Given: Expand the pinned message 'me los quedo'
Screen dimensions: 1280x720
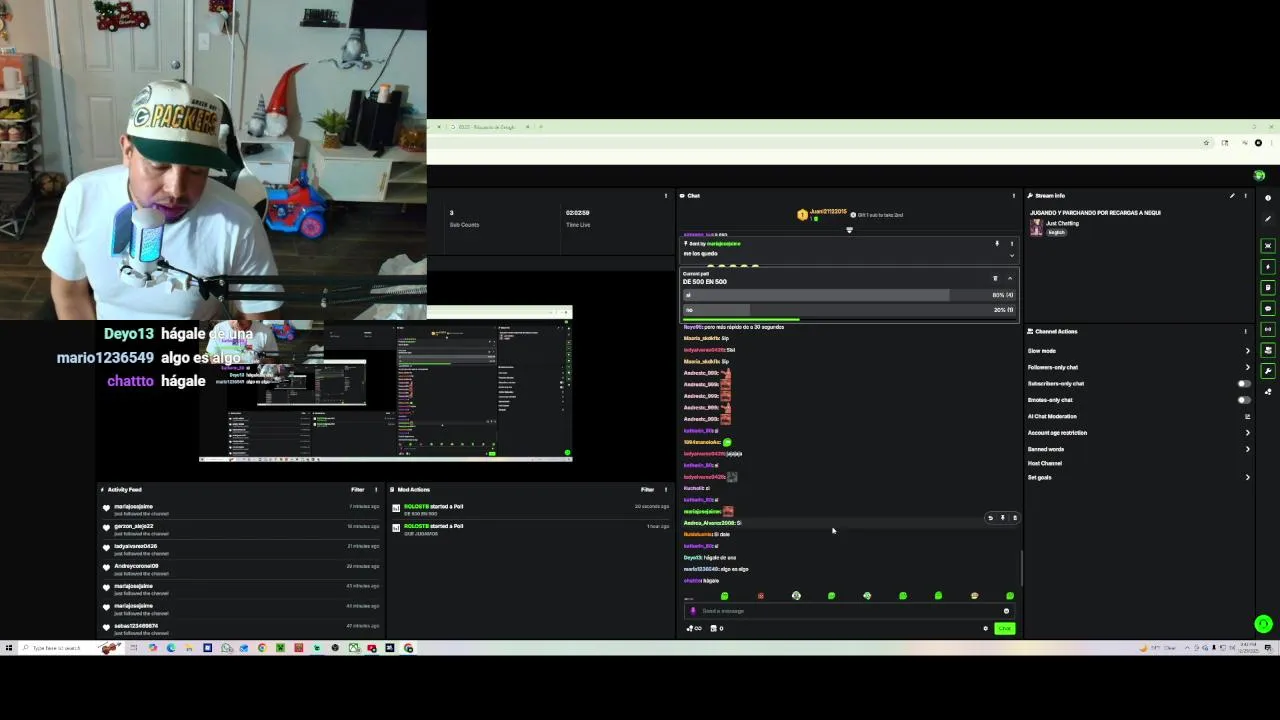Looking at the screenshot, I should 1011,255.
